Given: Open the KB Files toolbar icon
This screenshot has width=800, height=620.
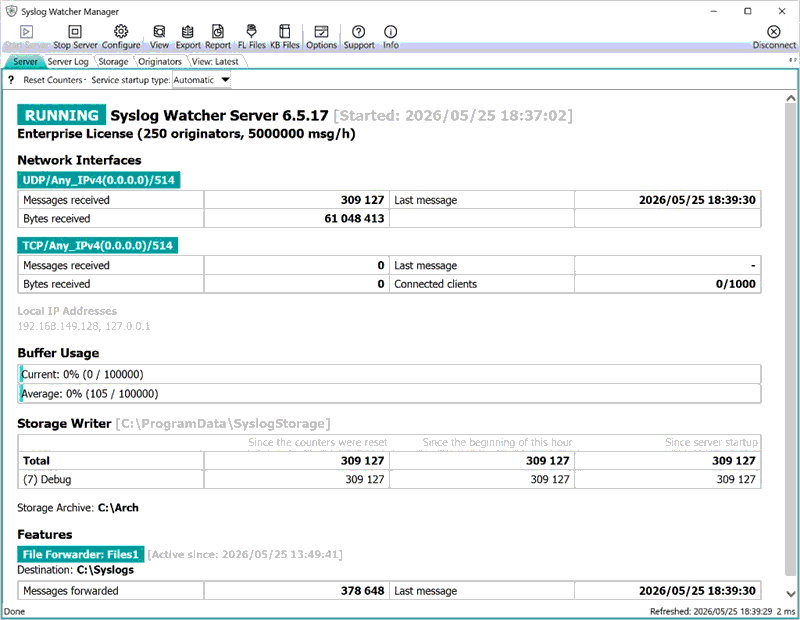Looking at the screenshot, I should coord(285,32).
